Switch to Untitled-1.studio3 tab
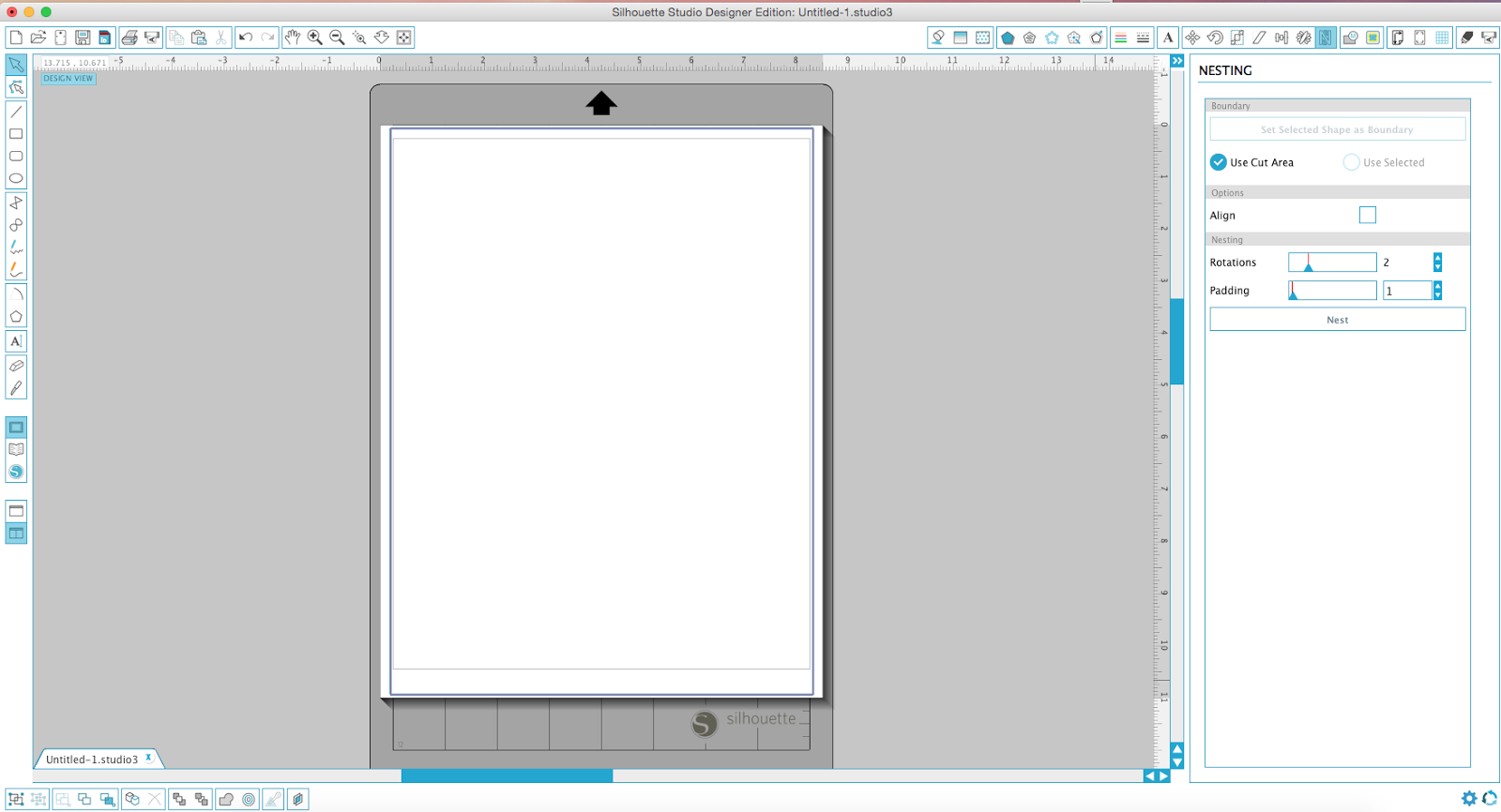Viewport: 1501px width, 812px height. click(x=92, y=759)
